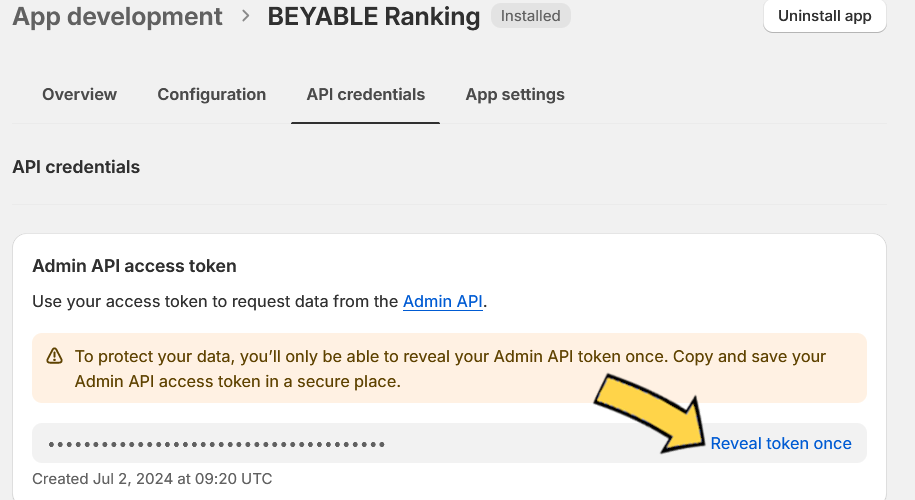Go back to App development breadcrumb
915x500 pixels.
point(117,16)
